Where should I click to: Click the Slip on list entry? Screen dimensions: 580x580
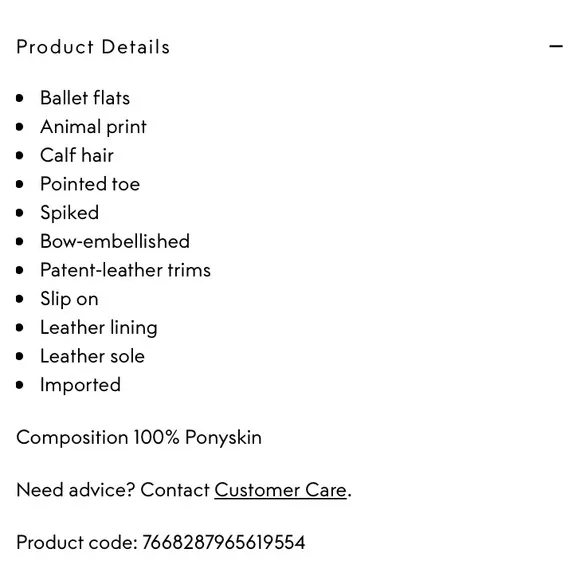tap(69, 299)
